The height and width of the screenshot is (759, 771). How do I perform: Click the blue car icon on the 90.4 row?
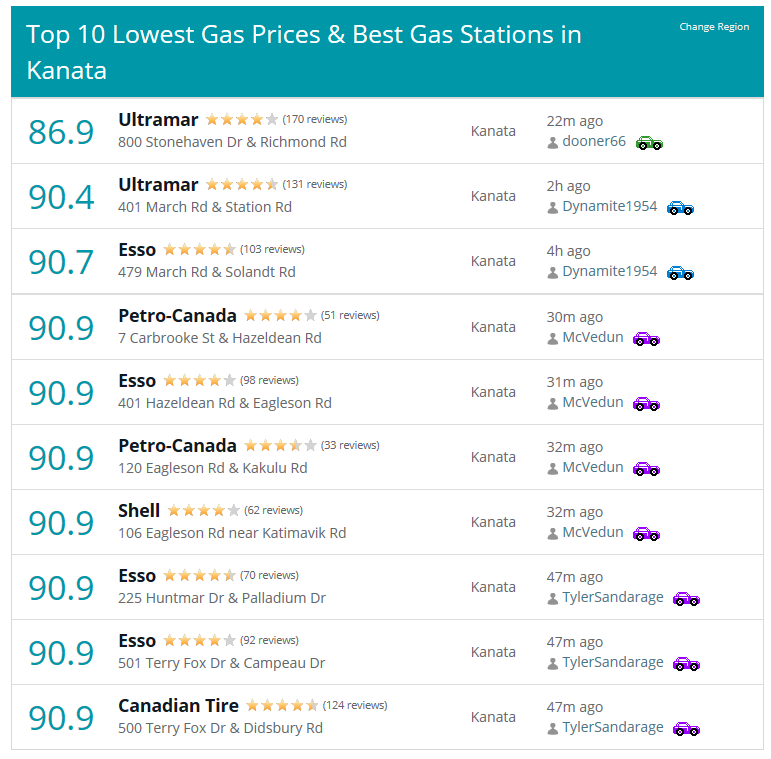680,208
